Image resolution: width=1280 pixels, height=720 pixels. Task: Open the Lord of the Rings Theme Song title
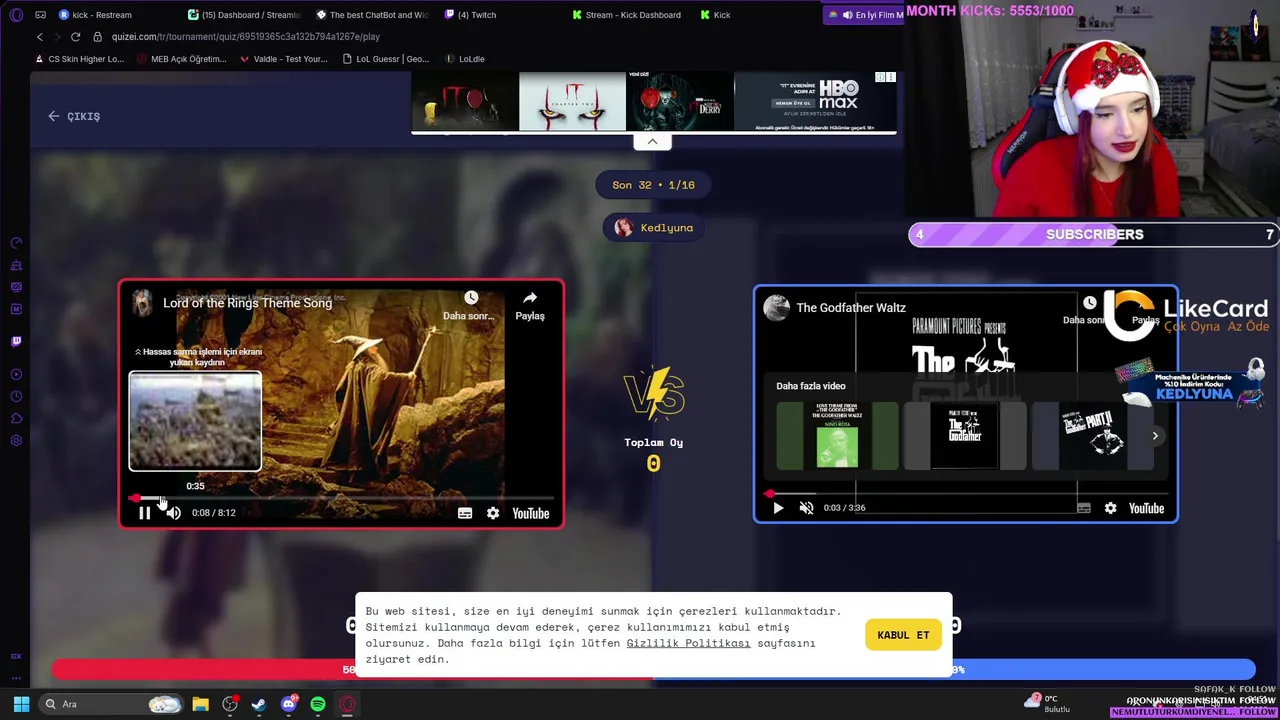[x=247, y=303]
